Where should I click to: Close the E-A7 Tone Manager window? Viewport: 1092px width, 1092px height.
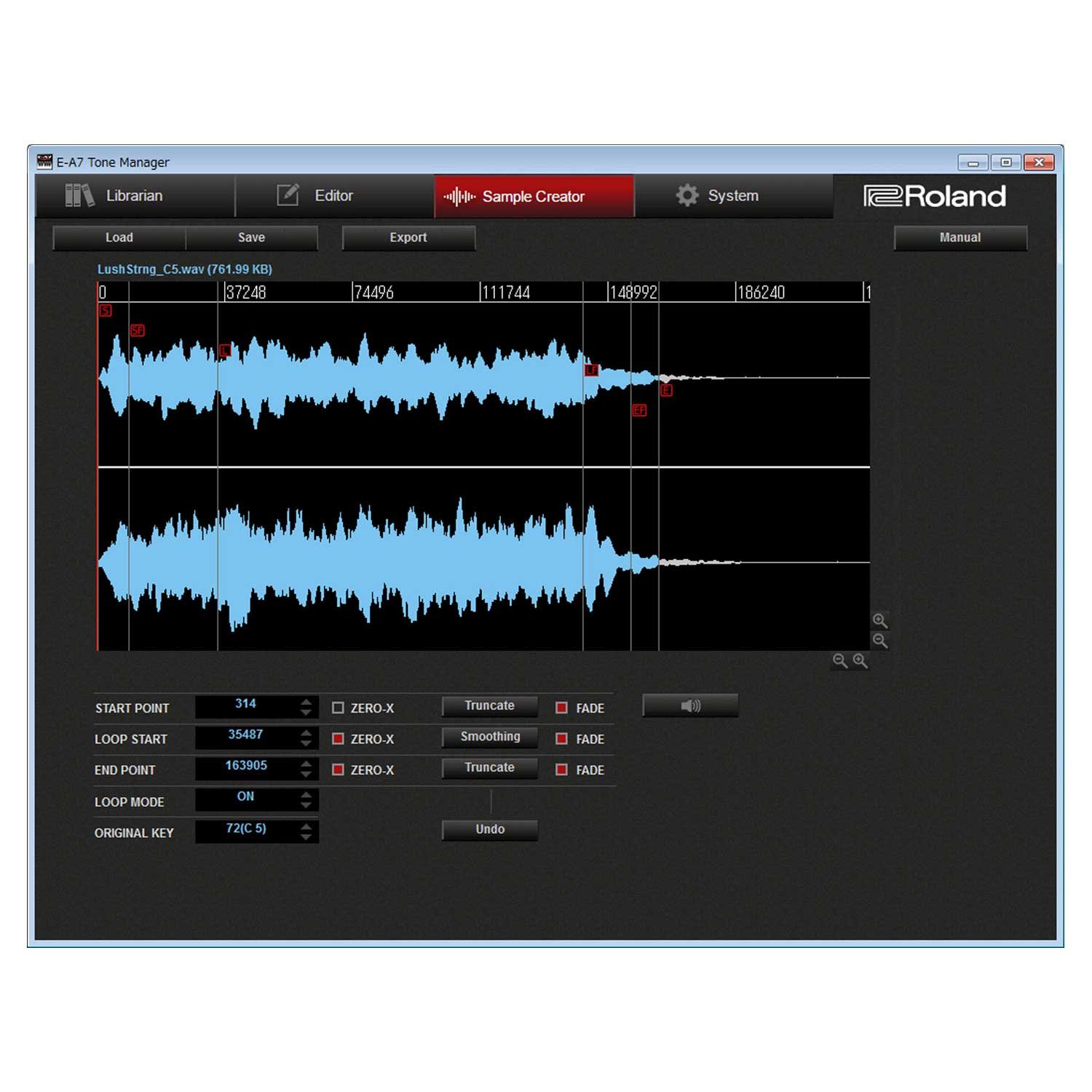(x=1039, y=162)
